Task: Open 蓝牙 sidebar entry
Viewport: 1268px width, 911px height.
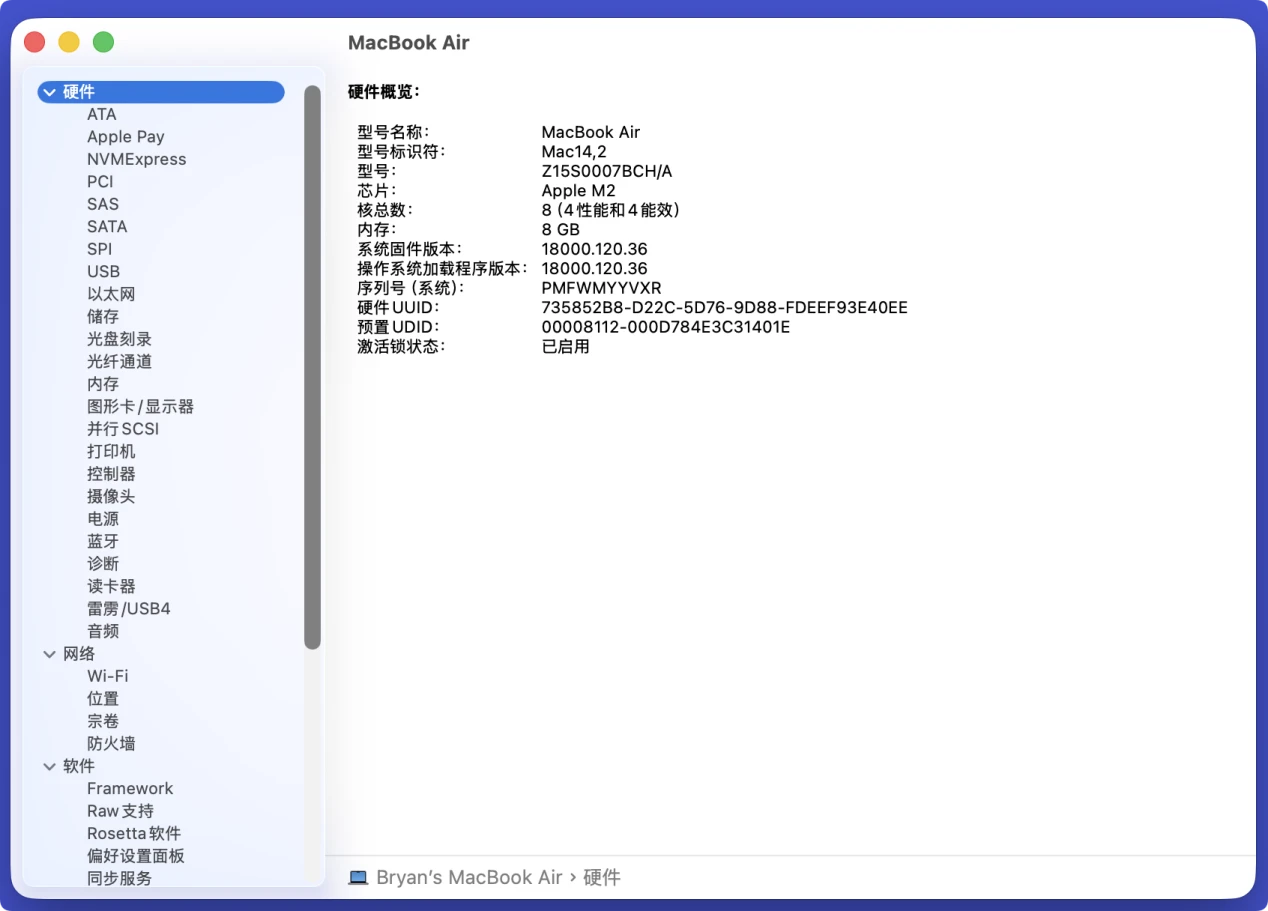Action: (x=103, y=541)
